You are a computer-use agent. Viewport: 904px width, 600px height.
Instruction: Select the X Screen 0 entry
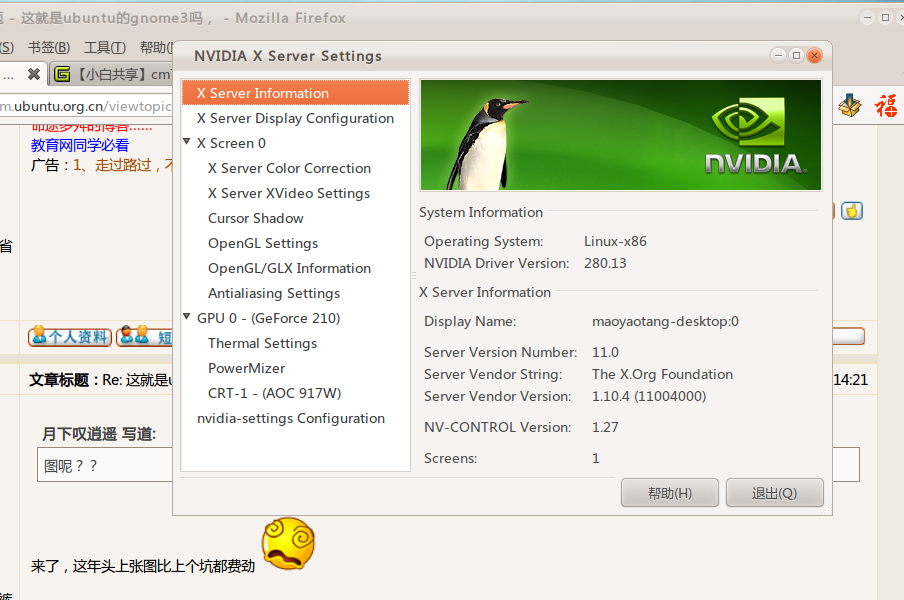point(231,143)
